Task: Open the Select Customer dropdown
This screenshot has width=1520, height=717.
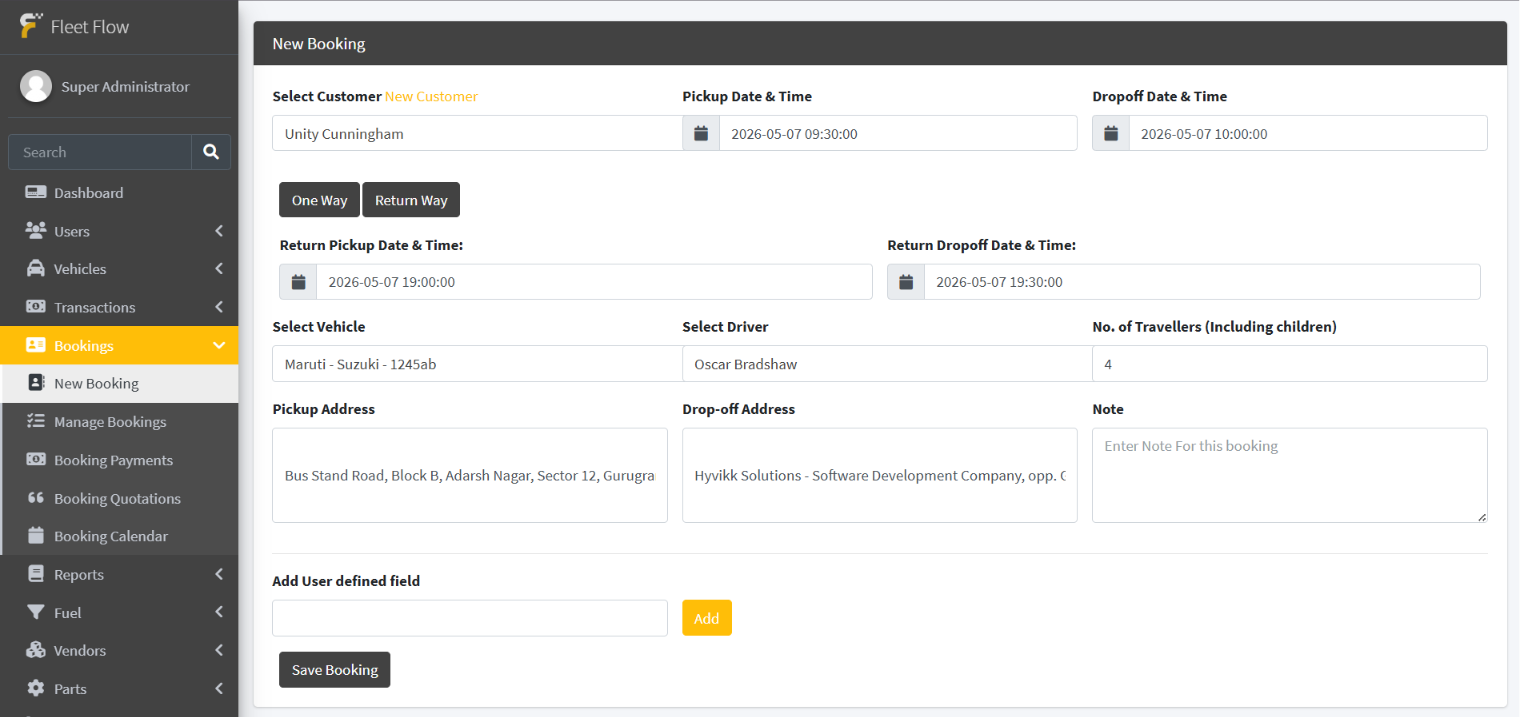Action: (477, 133)
